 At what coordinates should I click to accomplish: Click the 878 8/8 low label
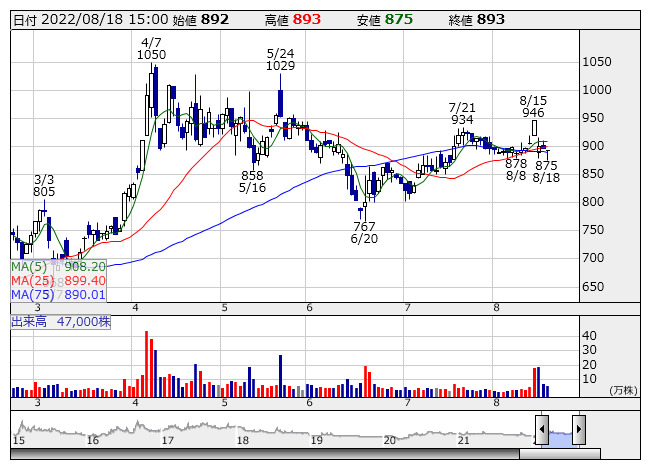pyautogui.click(x=516, y=170)
